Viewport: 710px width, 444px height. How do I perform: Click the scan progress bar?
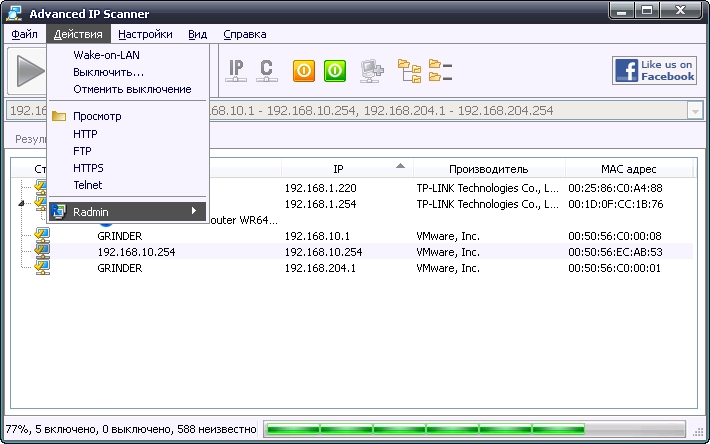click(x=475, y=429)
